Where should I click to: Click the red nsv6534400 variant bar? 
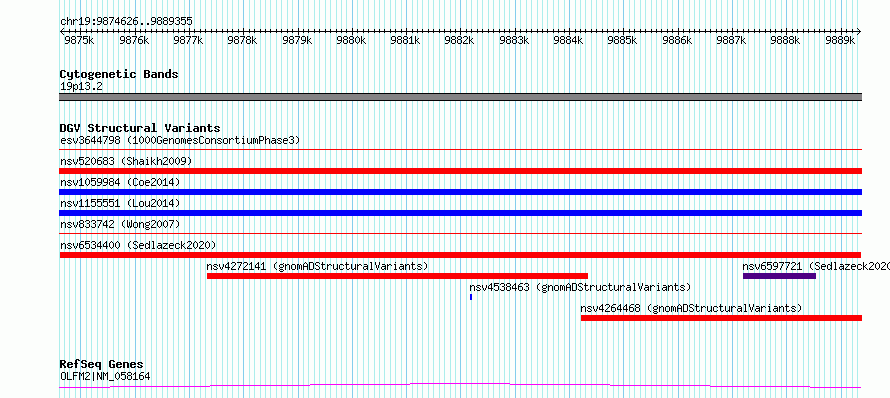(x=460, y=255)
